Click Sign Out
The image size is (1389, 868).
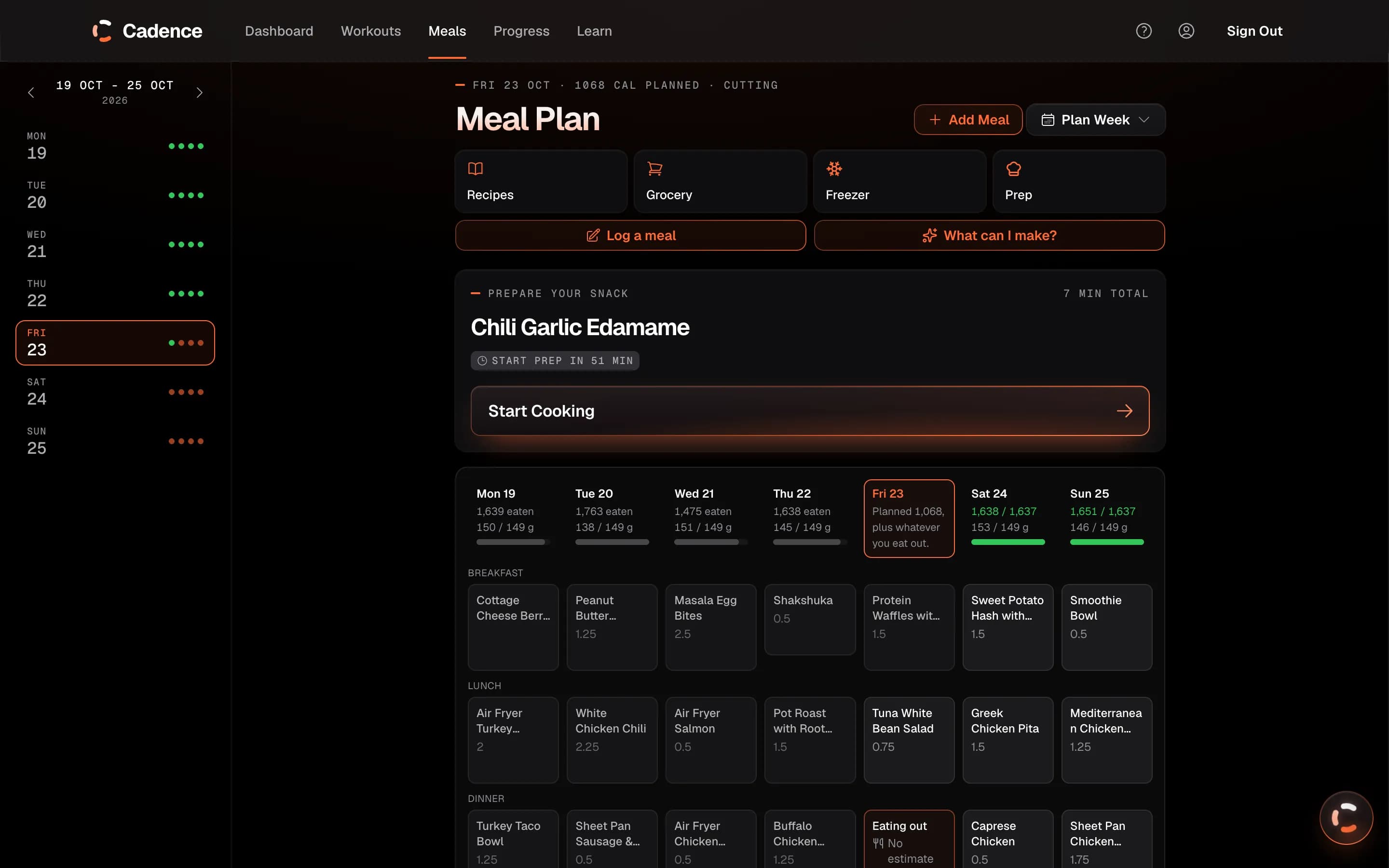coord(1254,31)
